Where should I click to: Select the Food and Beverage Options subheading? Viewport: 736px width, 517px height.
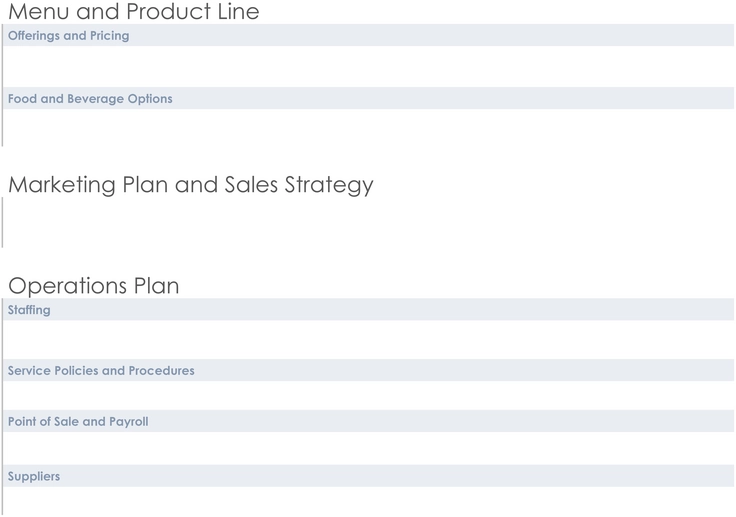pos(368,98)
